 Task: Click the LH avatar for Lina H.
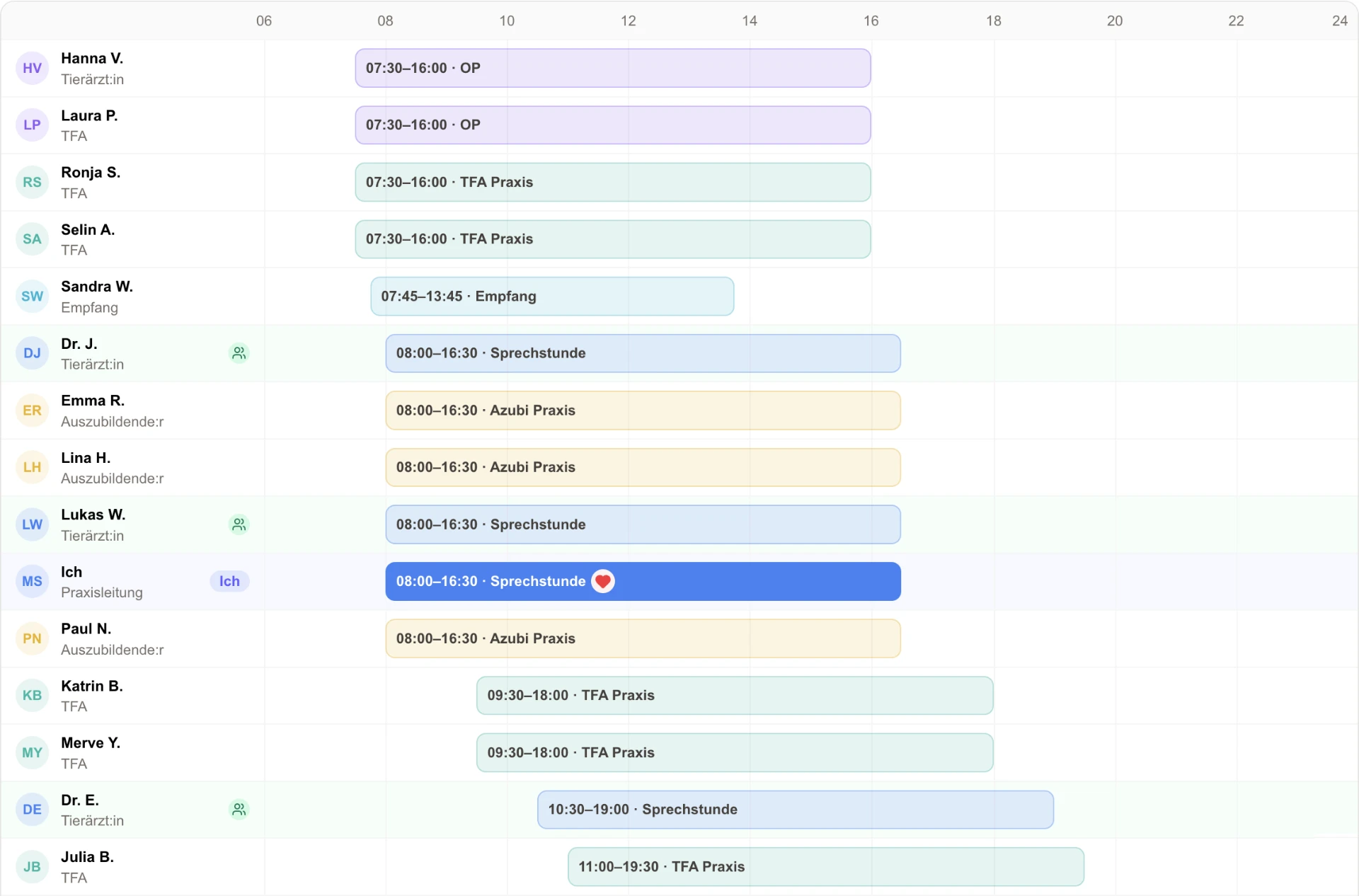coord(32,467)
